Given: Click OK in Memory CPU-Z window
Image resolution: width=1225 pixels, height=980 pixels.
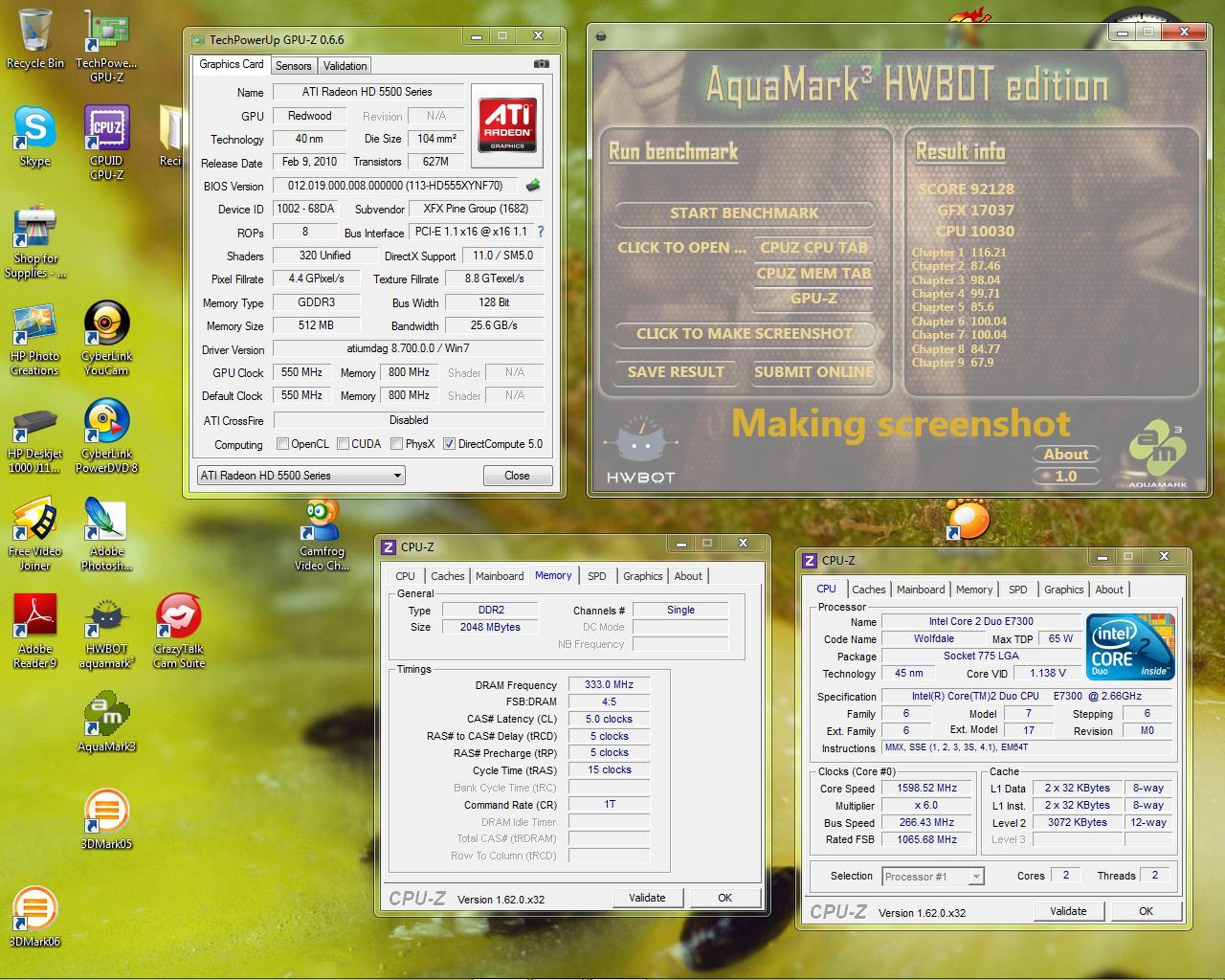Looking at the screenshot, I should (x=724, y=898).
